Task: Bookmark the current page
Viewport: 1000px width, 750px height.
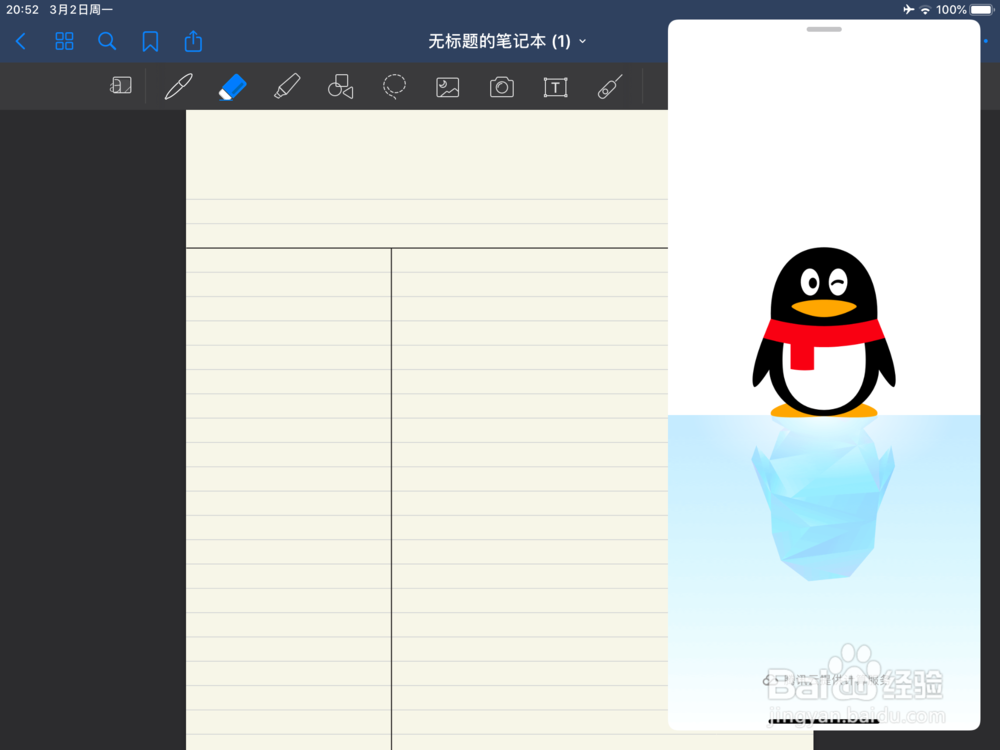Action: pyautogui.click(x=150, y=41)
